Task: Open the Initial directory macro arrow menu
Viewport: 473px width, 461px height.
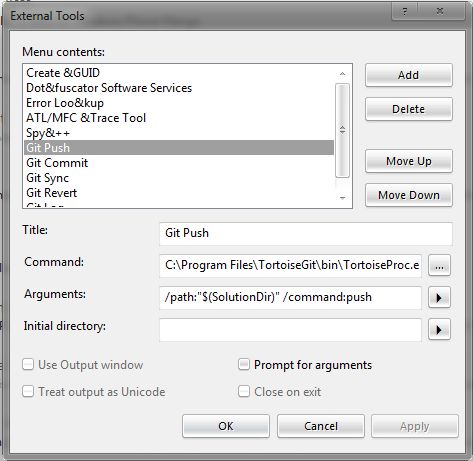Action: pyautogui.click(x=439, y=330)
